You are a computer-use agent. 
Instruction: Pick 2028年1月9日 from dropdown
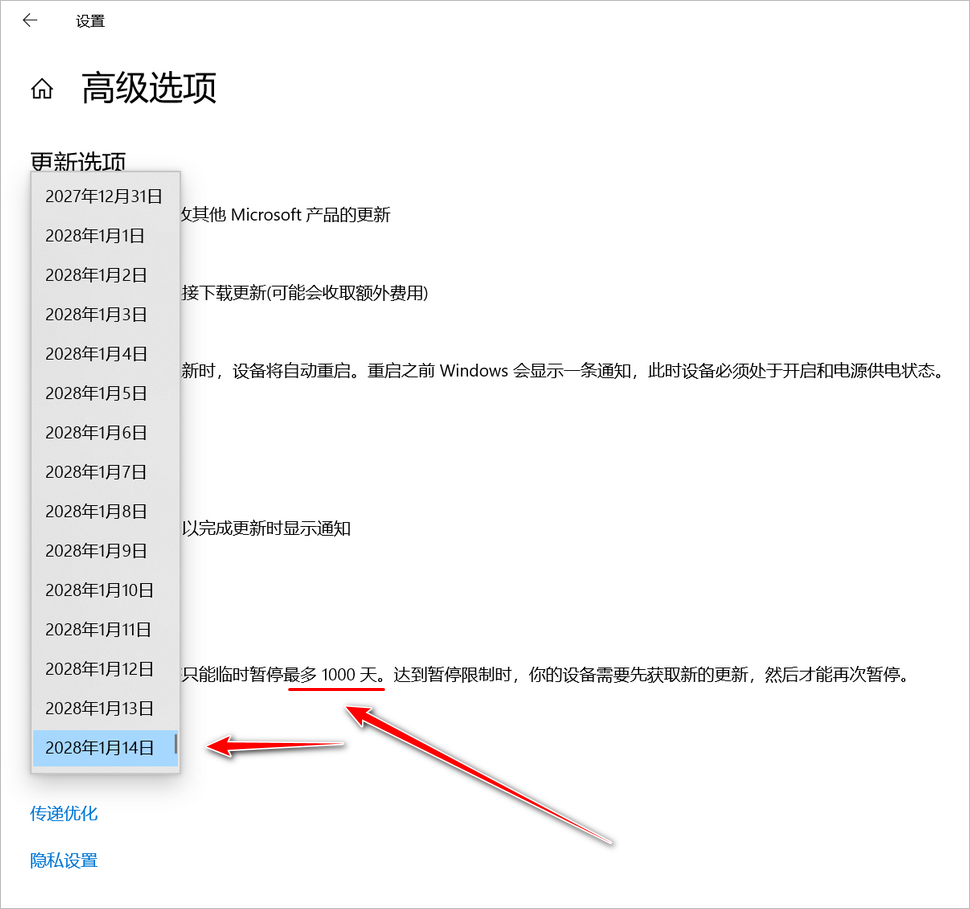click(x=96, y=550)
